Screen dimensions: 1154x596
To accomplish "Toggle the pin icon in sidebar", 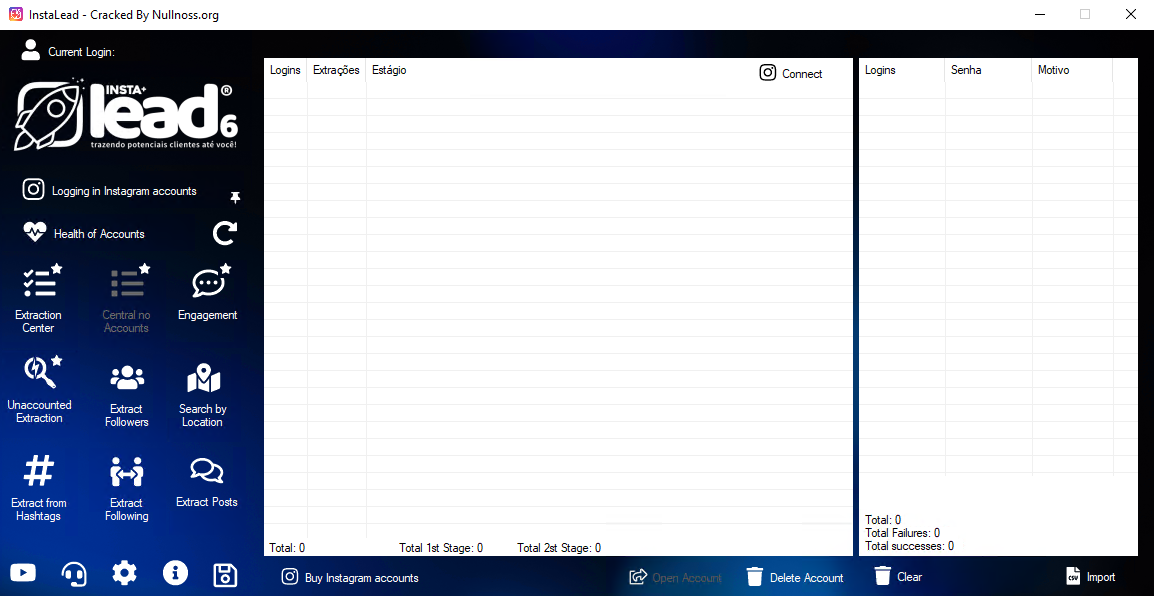I will click(x=236, y=197).
